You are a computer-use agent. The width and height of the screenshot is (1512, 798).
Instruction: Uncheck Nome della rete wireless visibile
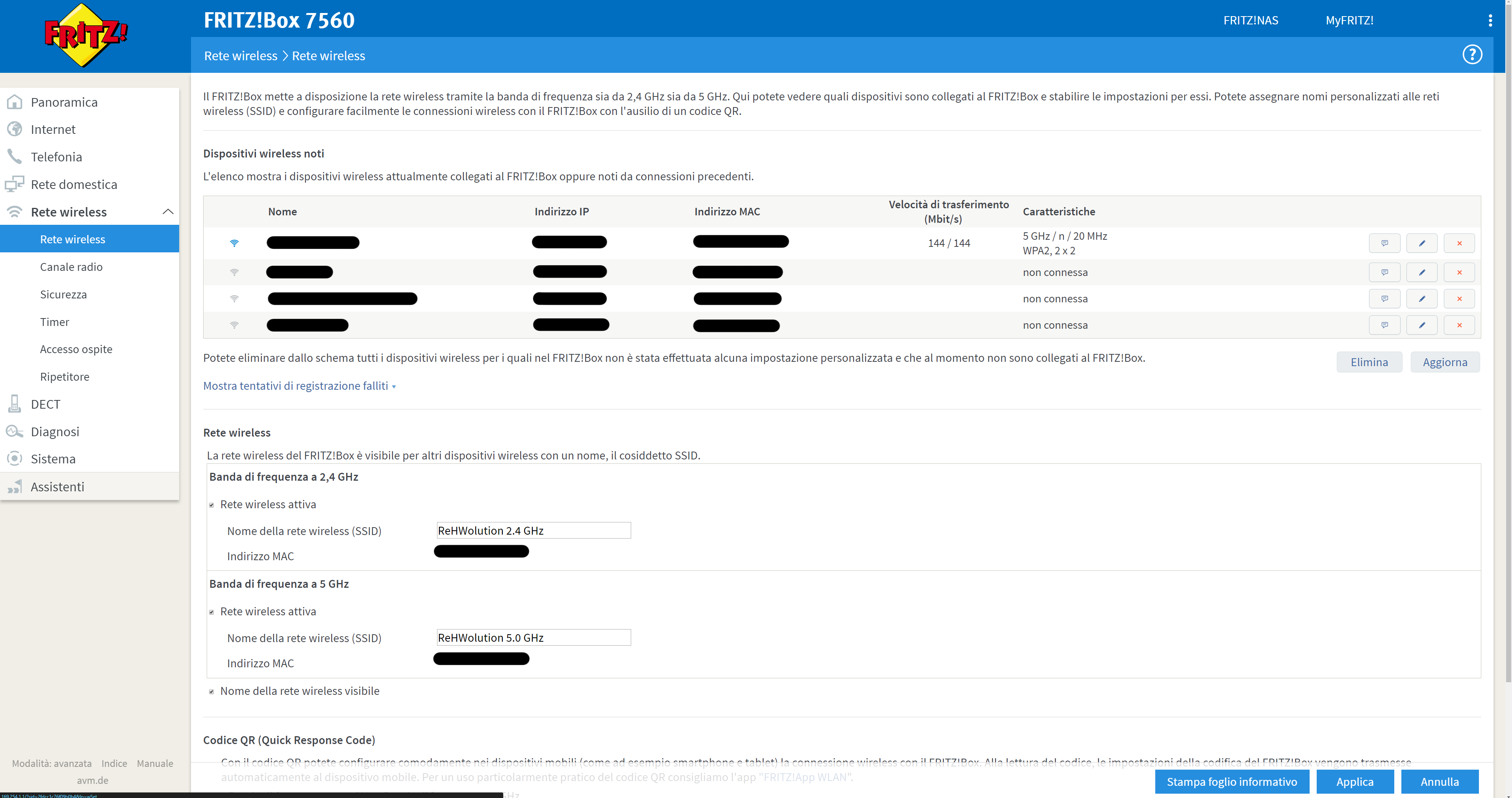coord(212,691)
